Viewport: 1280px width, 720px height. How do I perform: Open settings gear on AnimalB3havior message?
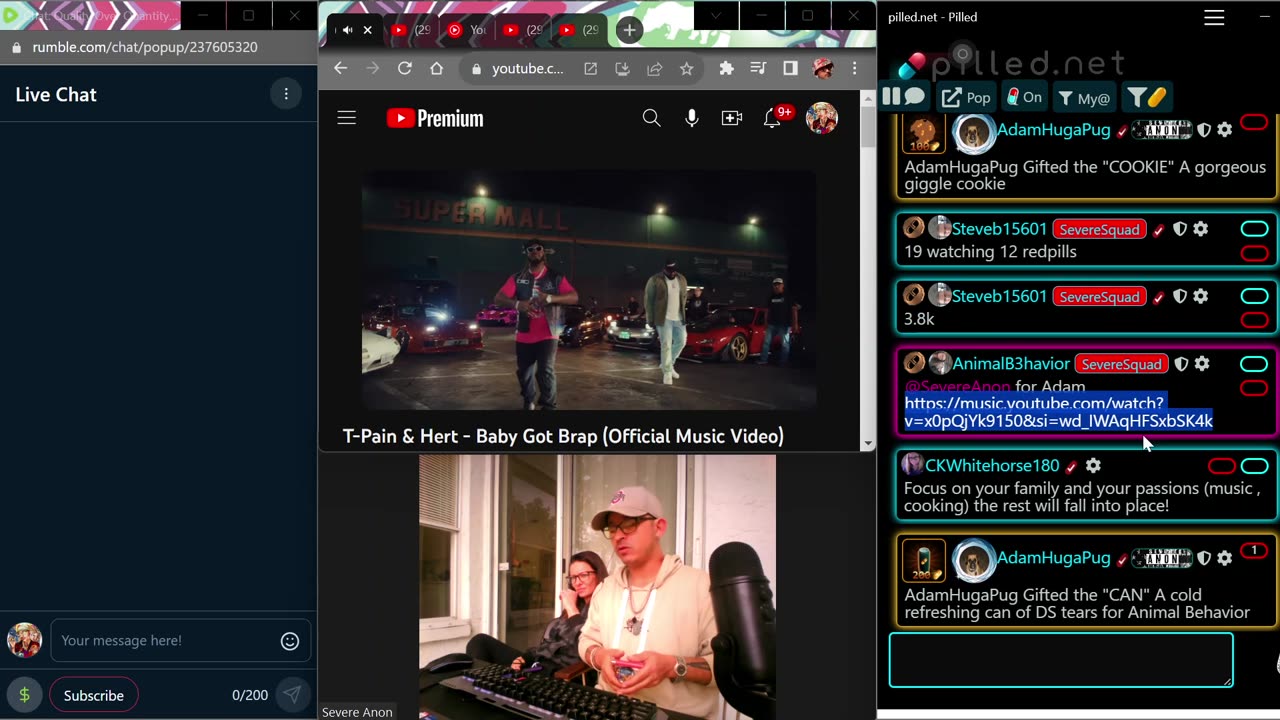1202,364
